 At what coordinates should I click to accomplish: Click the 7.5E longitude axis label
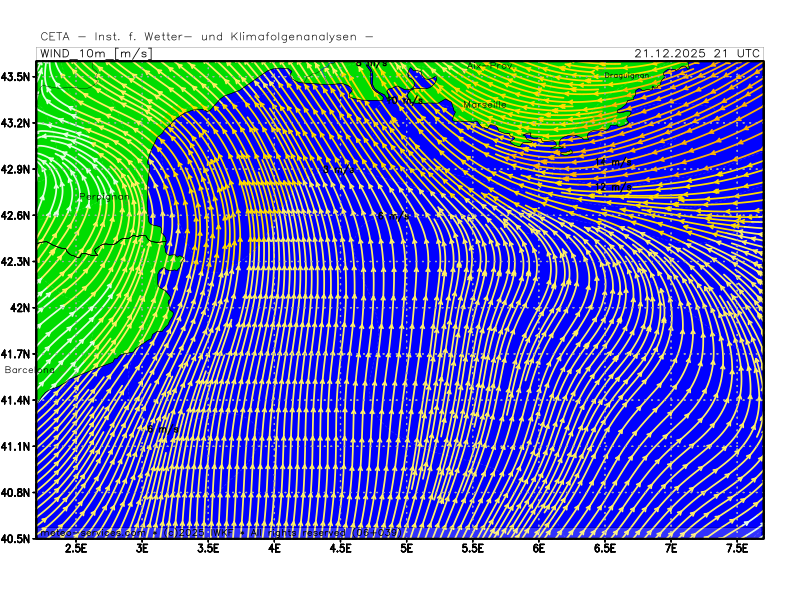tap(737, 549)
